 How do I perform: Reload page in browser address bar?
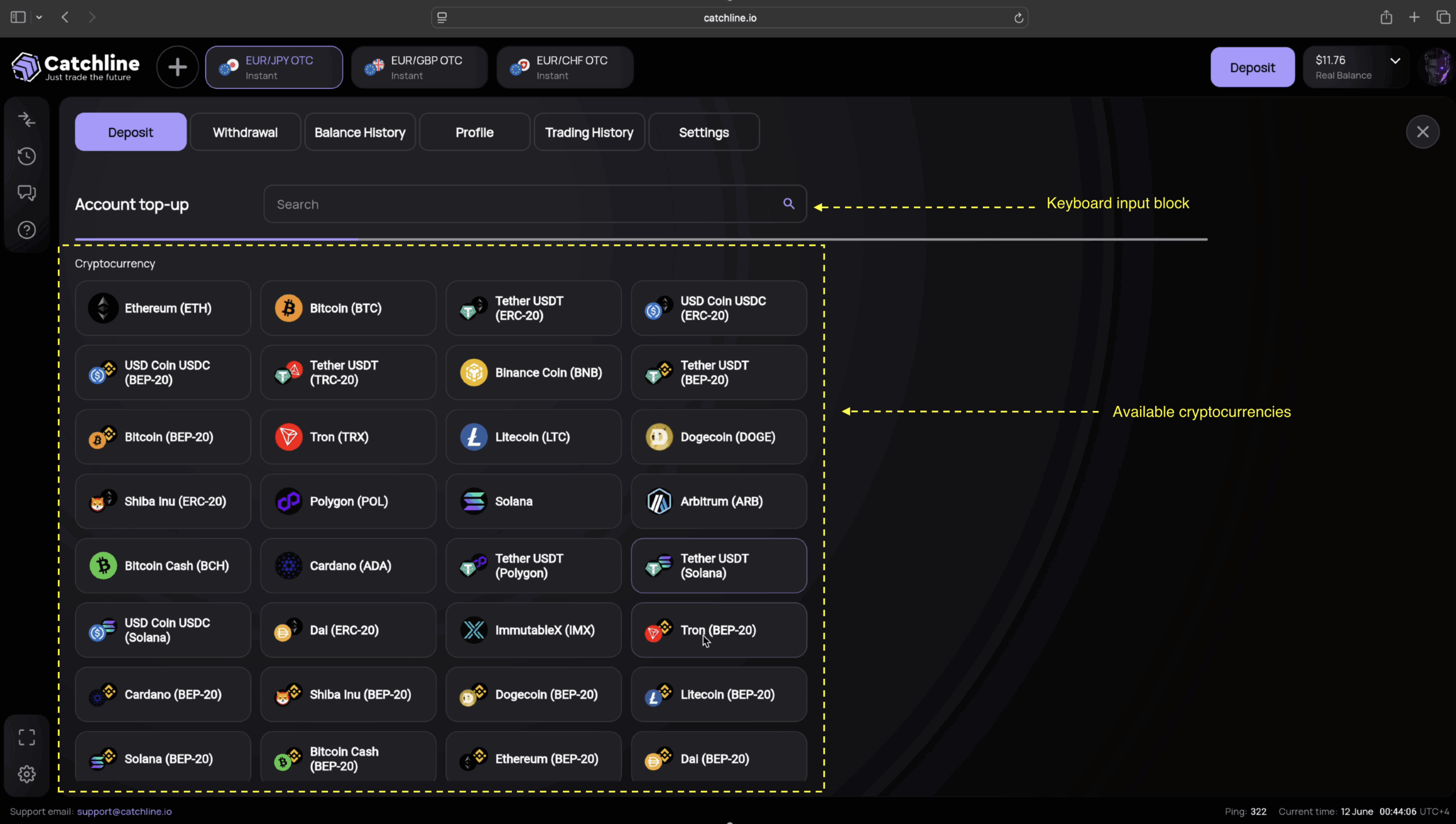point(1019,18)
